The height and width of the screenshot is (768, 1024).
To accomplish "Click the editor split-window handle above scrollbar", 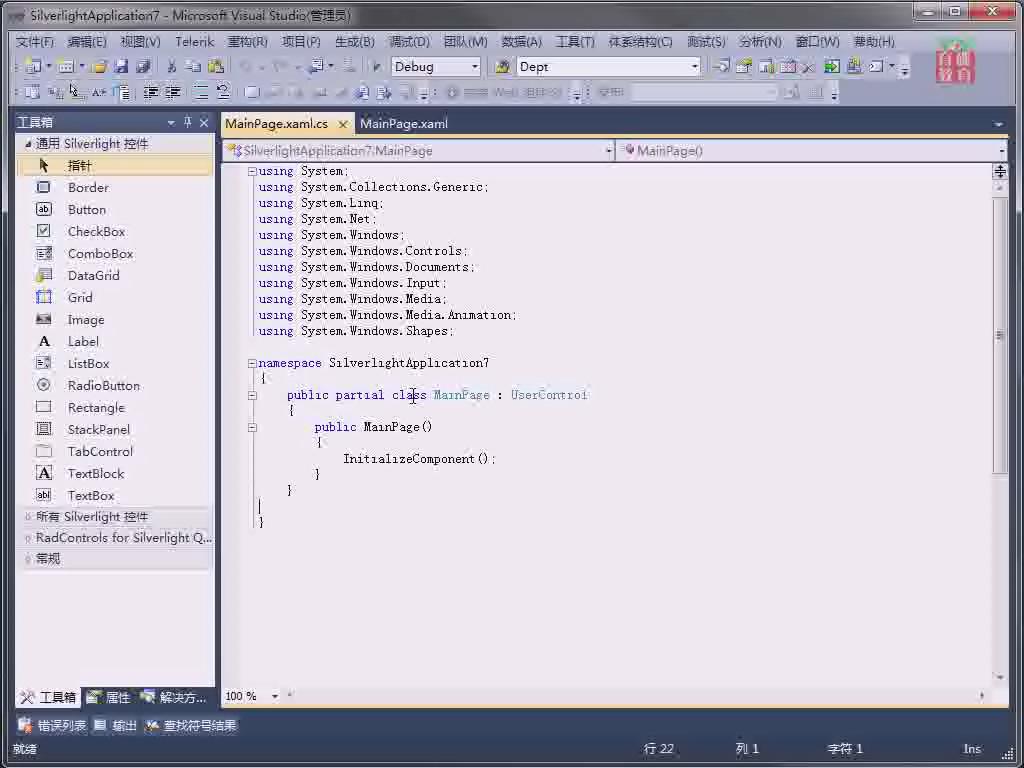I will point(1000,172).
